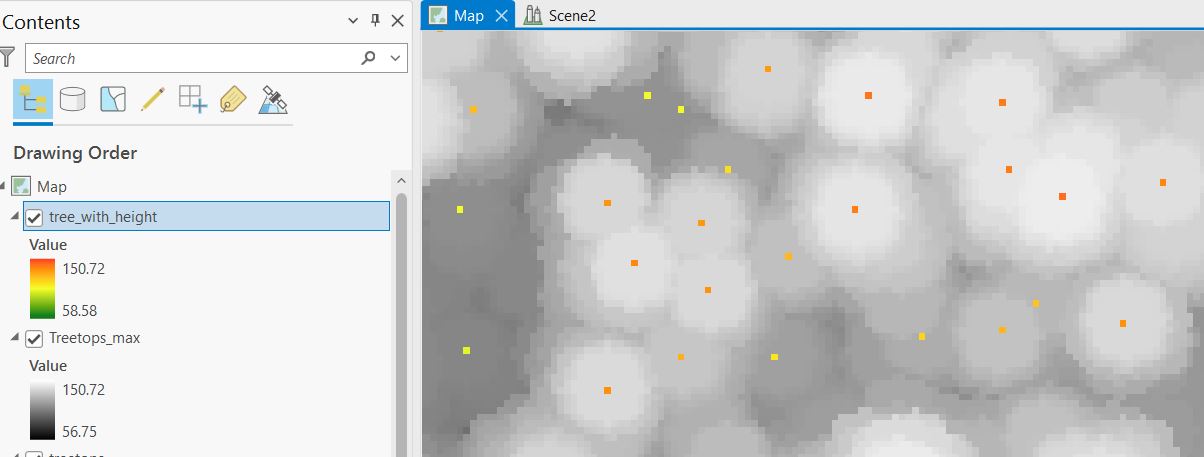Uncheck the tree_with_height layer
1204x457 pixels.
coord(34,217)
